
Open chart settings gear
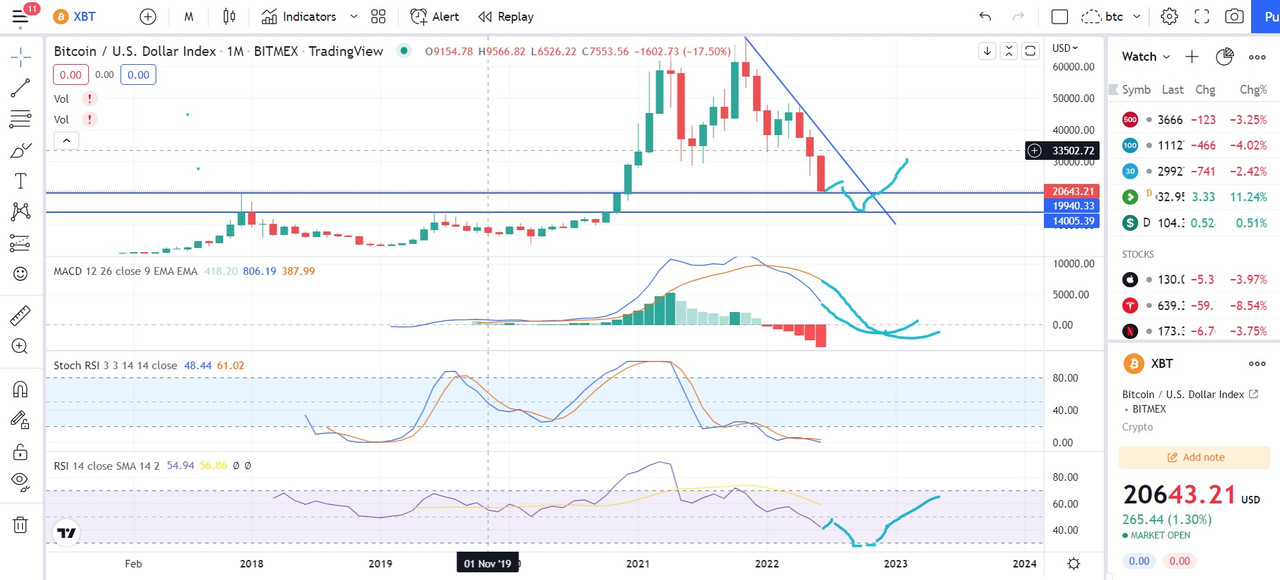point(1169,17)
